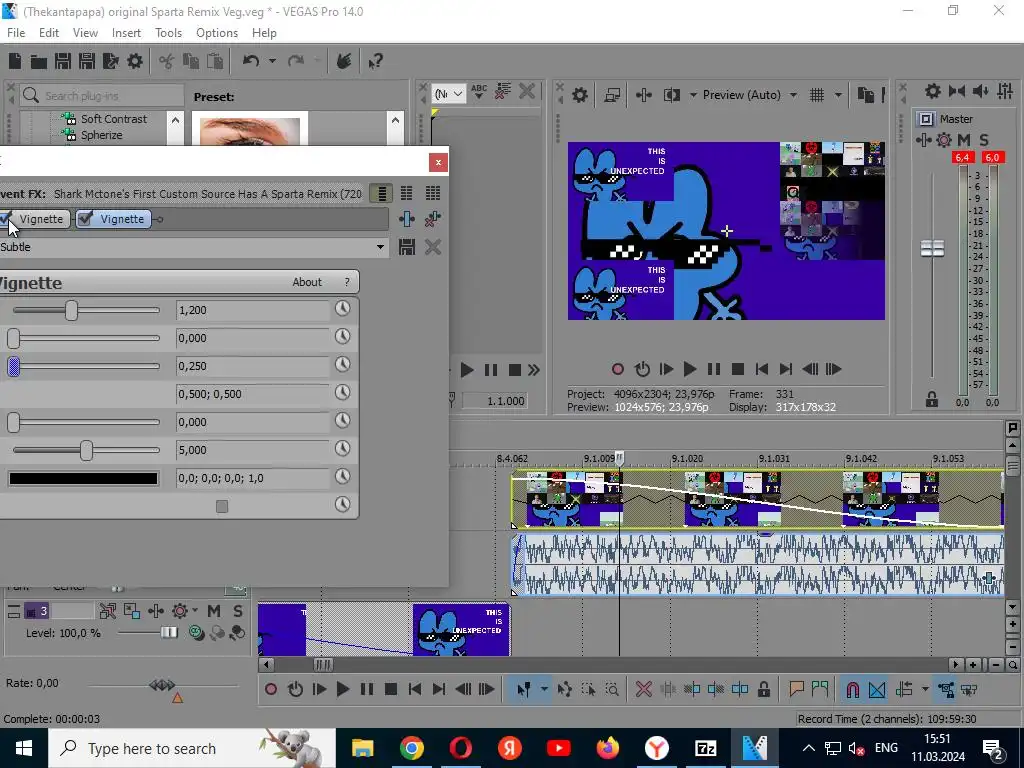Viewport: 1024px width, 768px height.
Task: Lock the event with the padlock icon
Action: coord(763,690)
